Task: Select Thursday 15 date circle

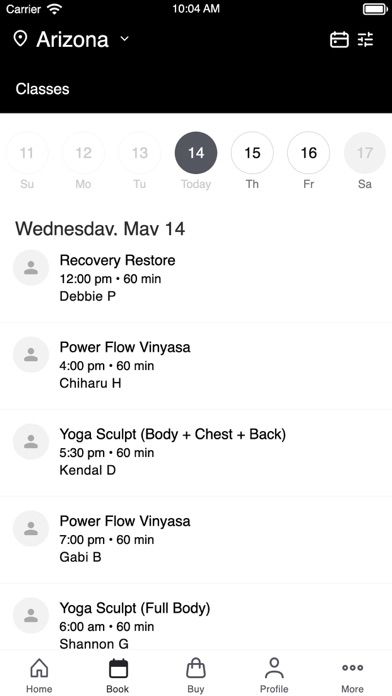Action: [x=252, y=153]
